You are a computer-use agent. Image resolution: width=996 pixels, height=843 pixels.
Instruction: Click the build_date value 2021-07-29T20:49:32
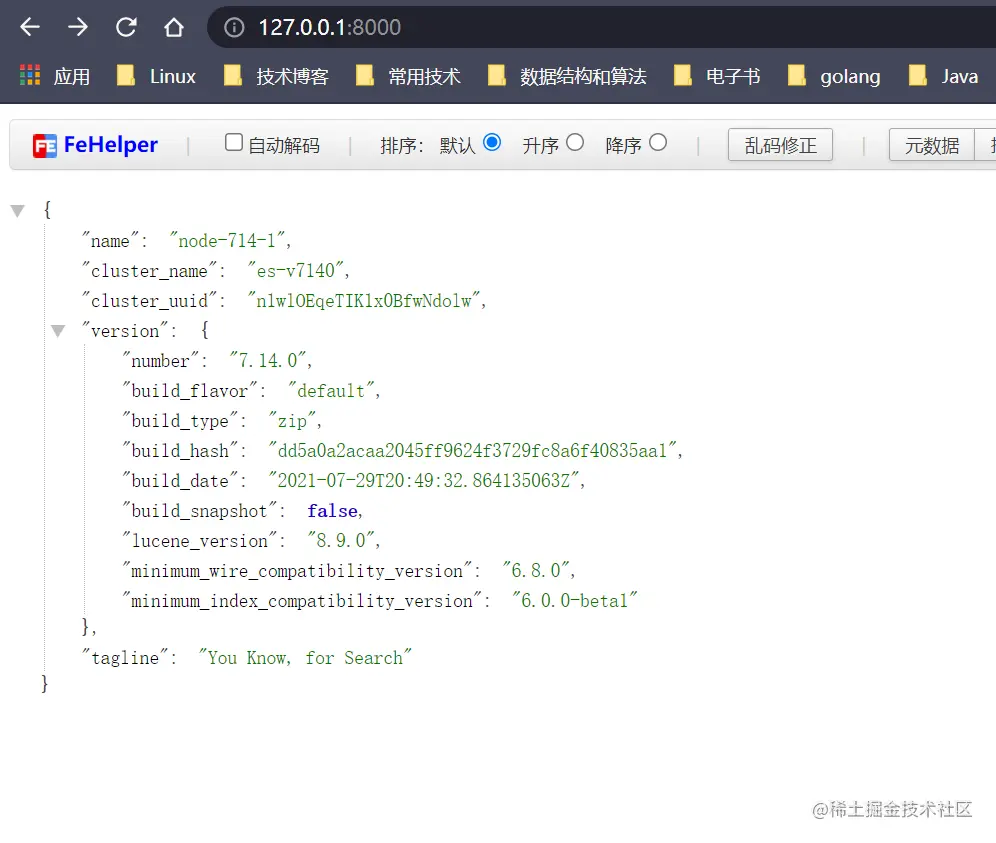[423, 480]
